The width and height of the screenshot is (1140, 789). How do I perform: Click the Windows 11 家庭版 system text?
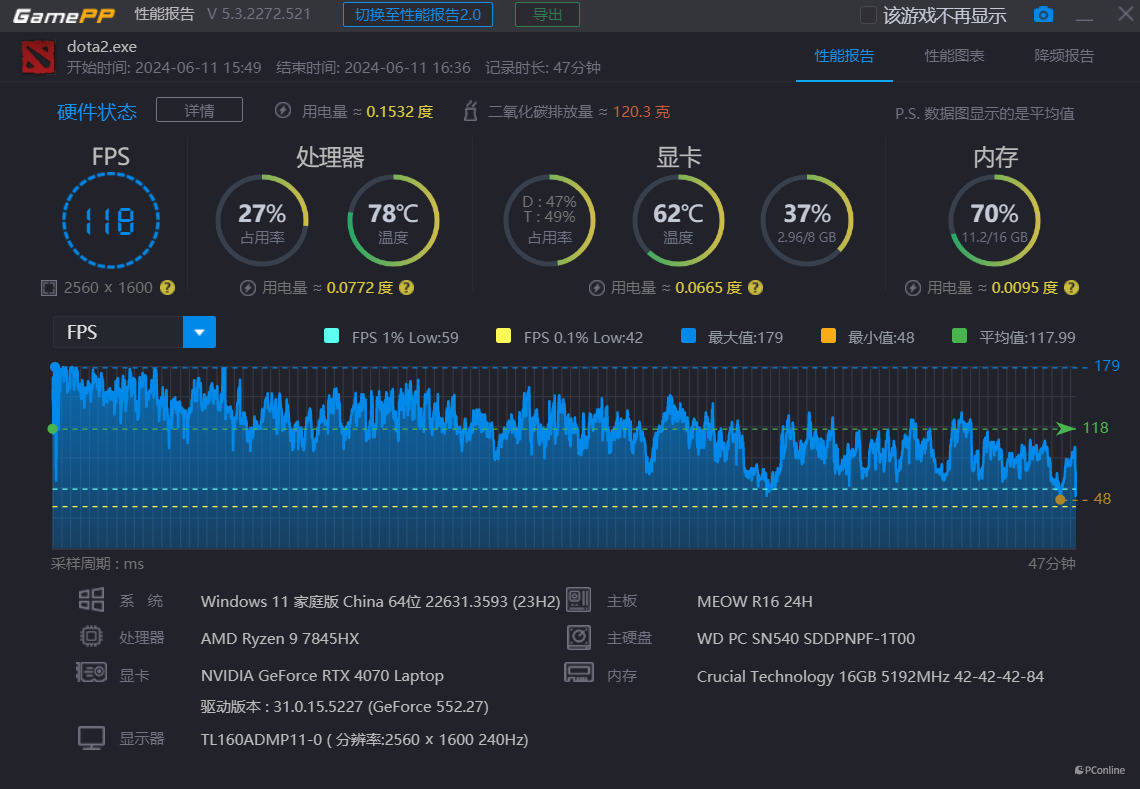coord(380,601)
